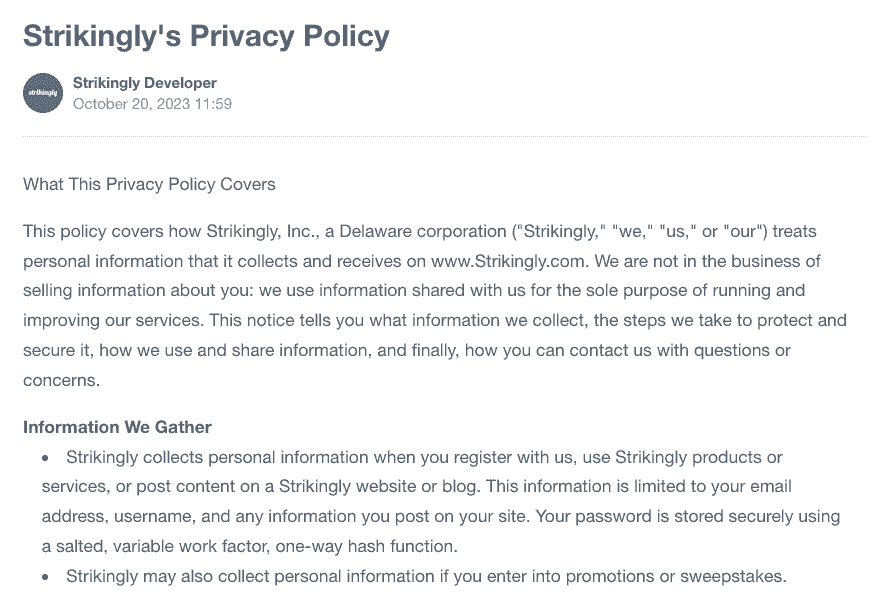
Task: Click the Strikingly's Privacy Policy title
Action: [x=206, y=36]
